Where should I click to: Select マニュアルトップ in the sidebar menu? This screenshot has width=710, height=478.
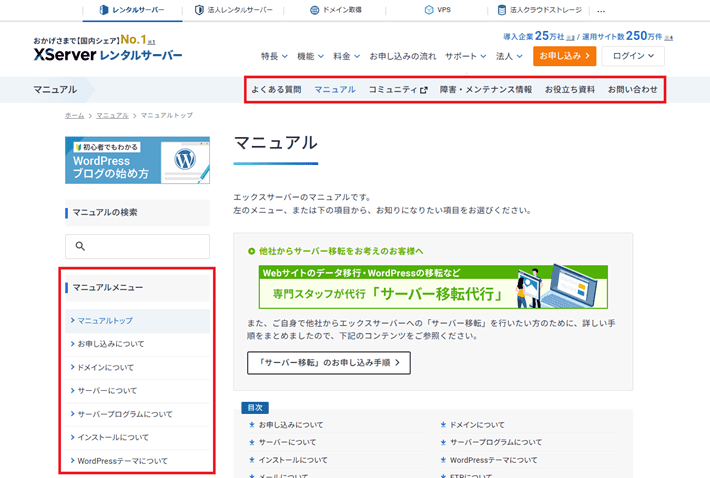(137, 320)
